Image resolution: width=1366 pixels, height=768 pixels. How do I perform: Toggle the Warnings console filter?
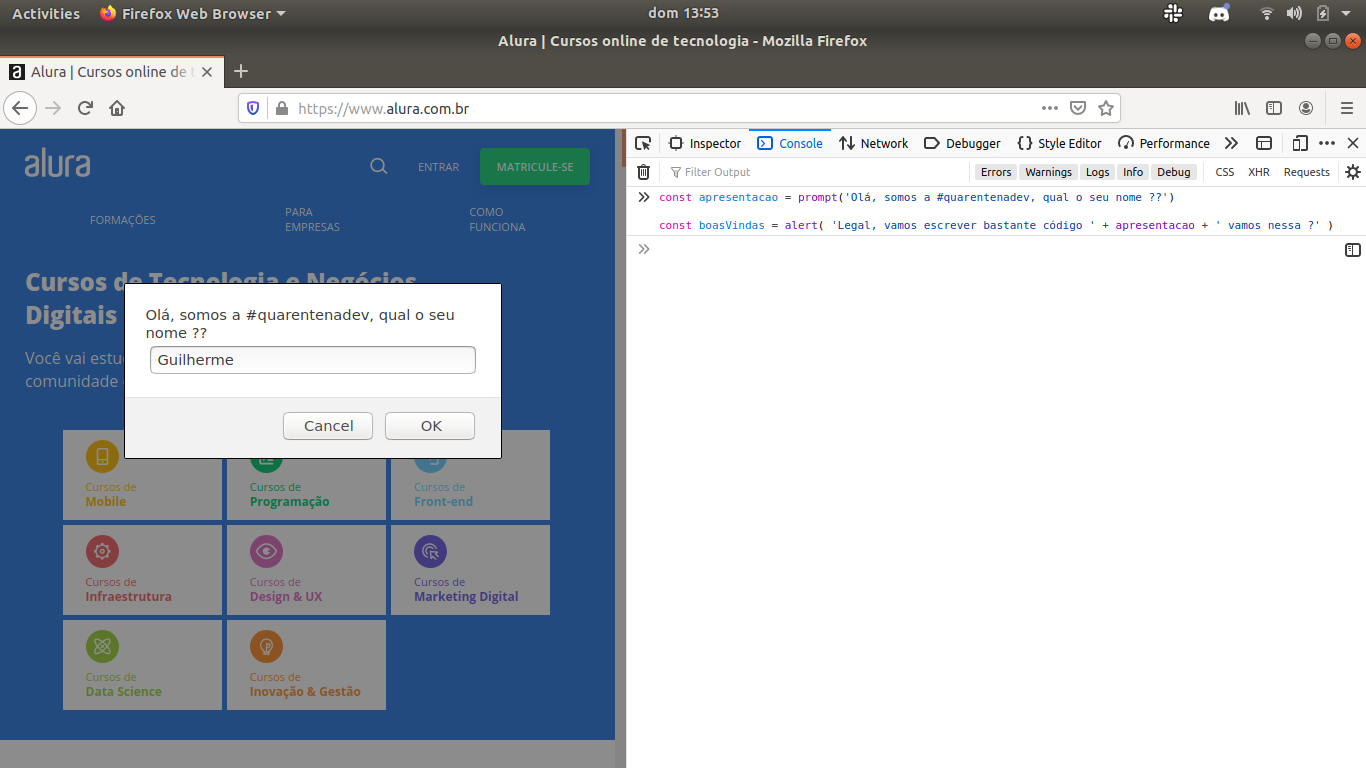1048,172
